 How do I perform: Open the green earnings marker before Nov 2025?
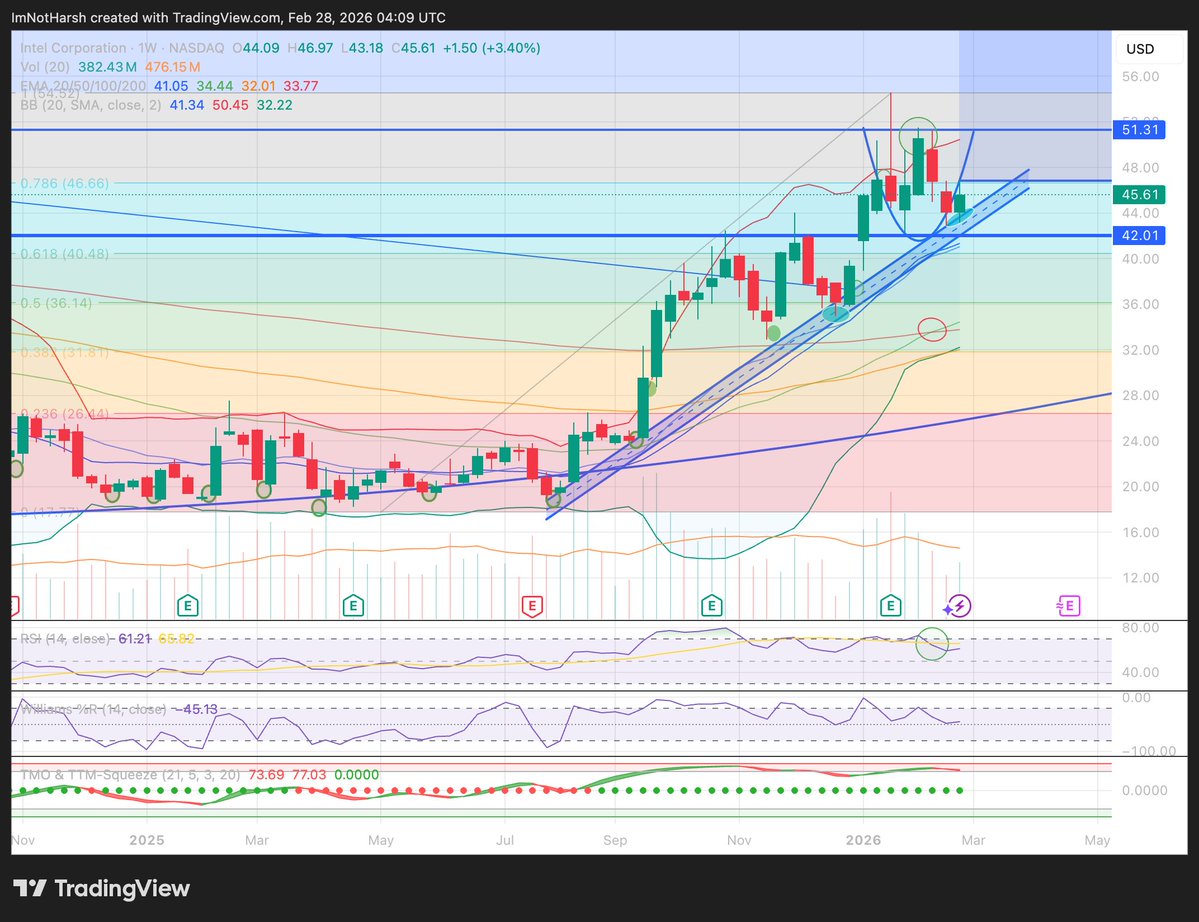pos(712,606)
